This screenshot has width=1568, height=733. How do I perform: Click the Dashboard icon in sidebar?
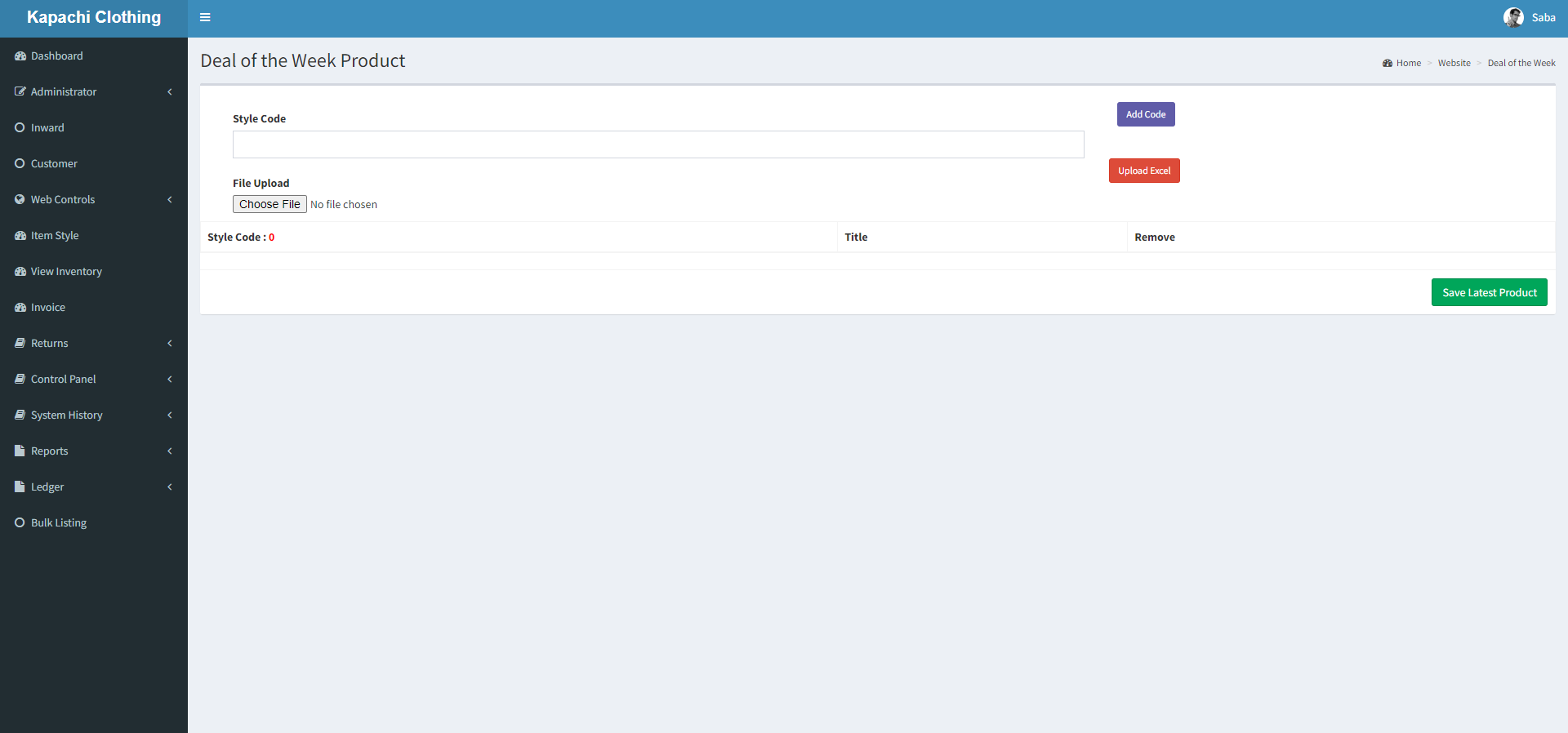coord(20,56)
